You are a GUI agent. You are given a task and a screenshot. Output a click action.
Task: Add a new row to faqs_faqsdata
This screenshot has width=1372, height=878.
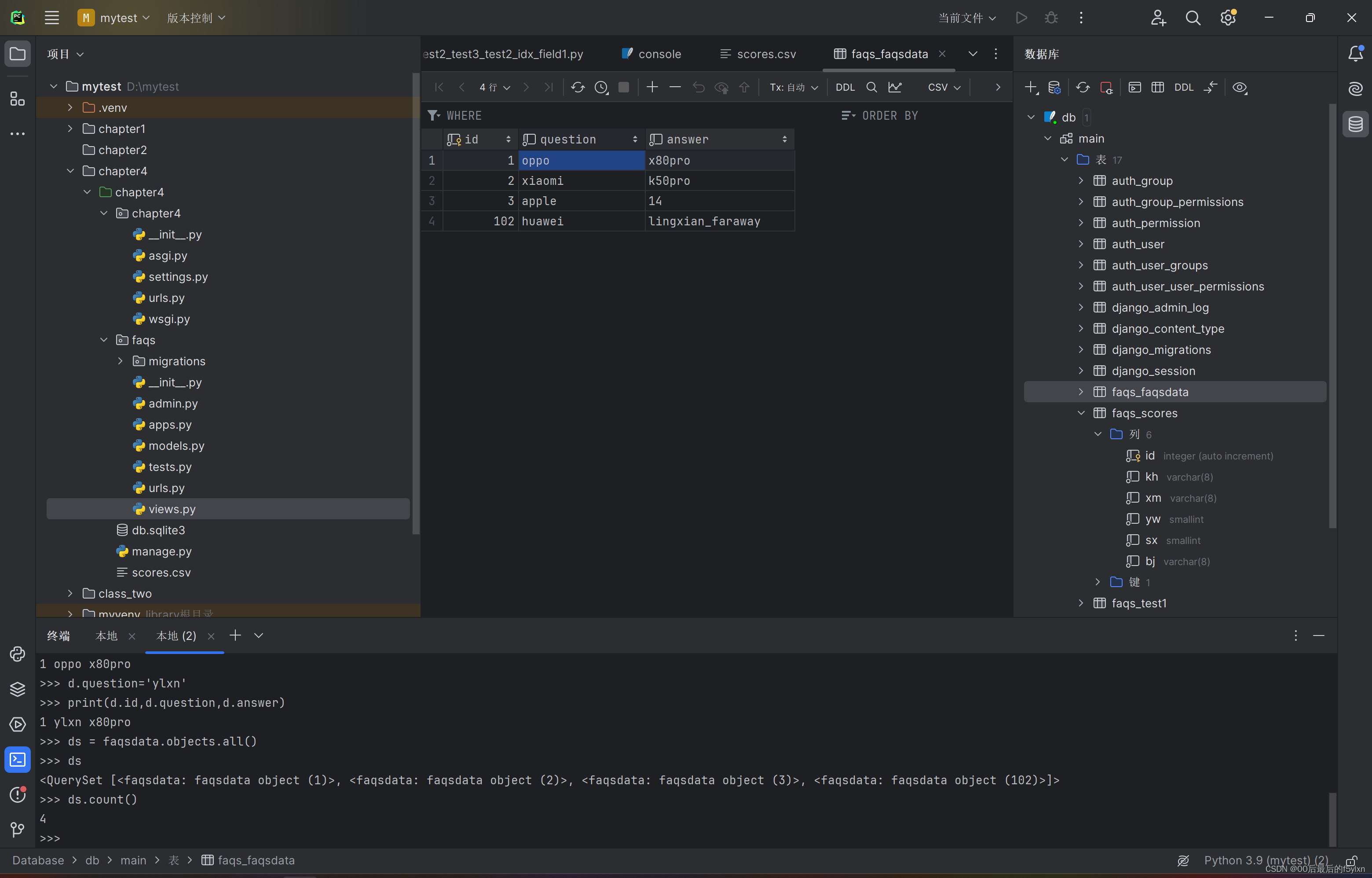[652, 87]
